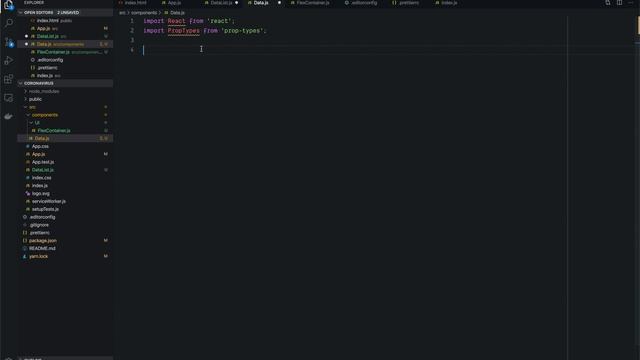This screenshot has height=360, width=640.
Task: Open the Extensions view
Action: click(9, 79)
